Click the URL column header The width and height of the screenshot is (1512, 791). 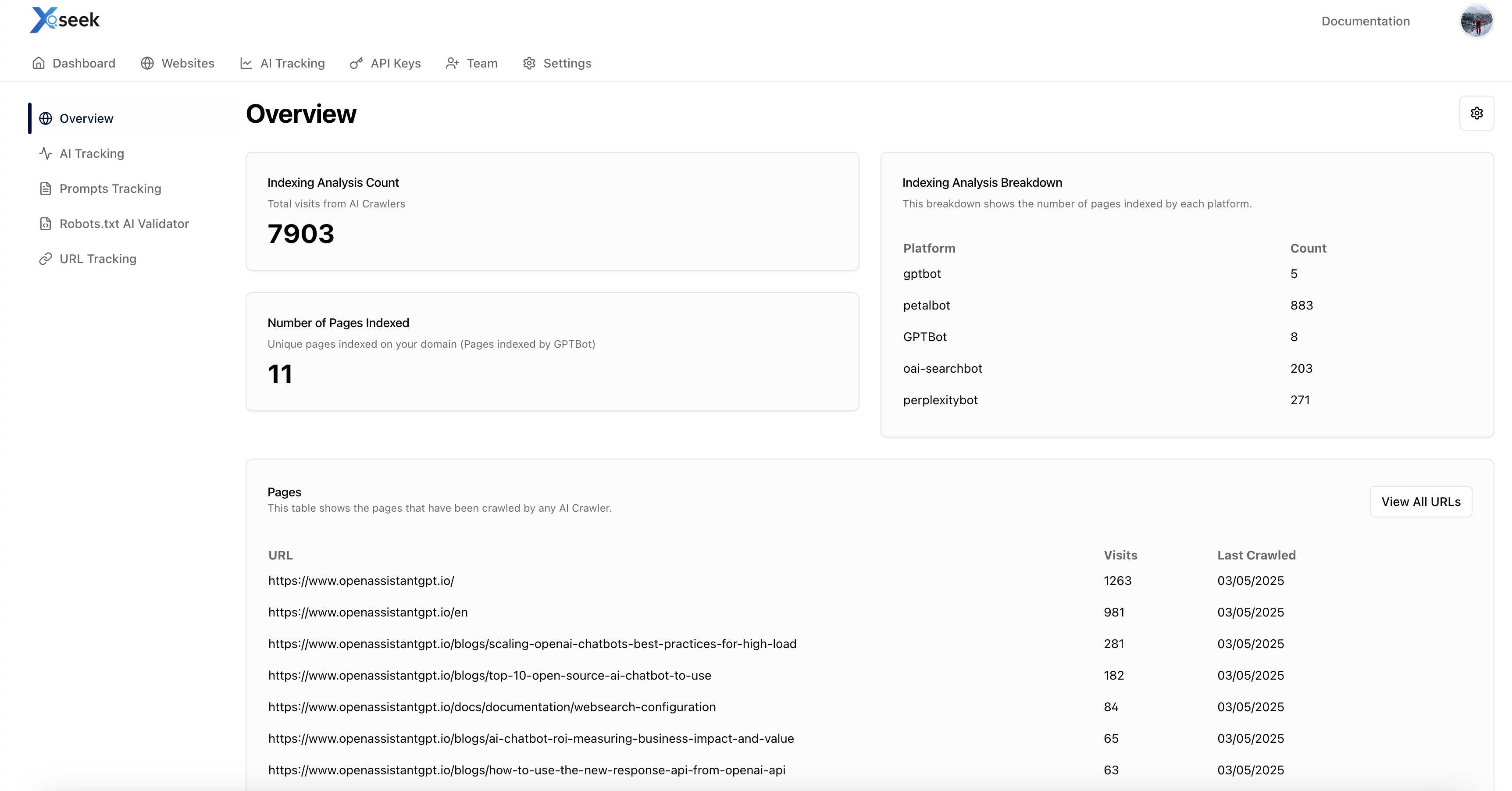tap(281, 555)
